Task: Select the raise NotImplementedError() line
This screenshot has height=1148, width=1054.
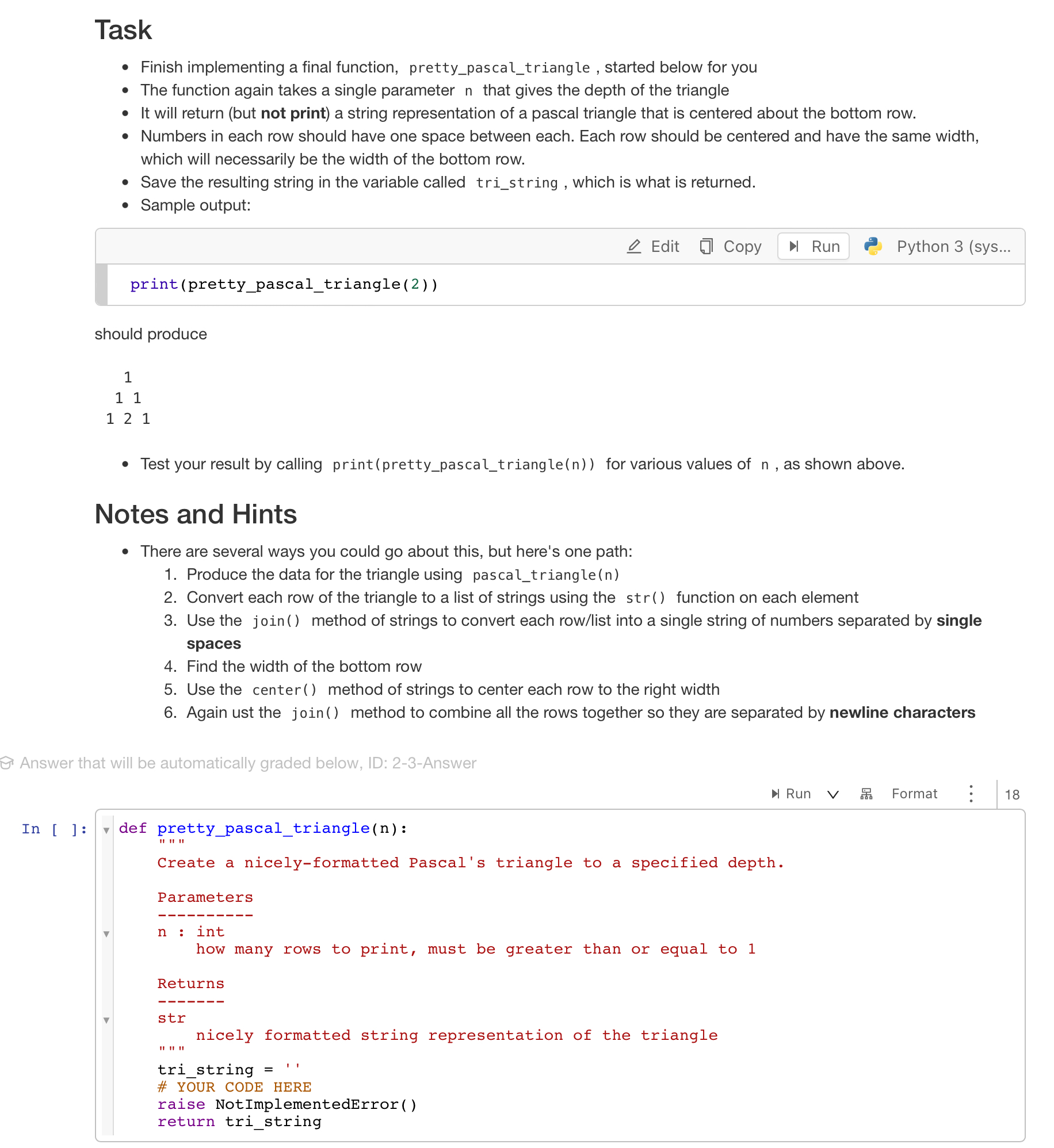Action: (288, 1104)
